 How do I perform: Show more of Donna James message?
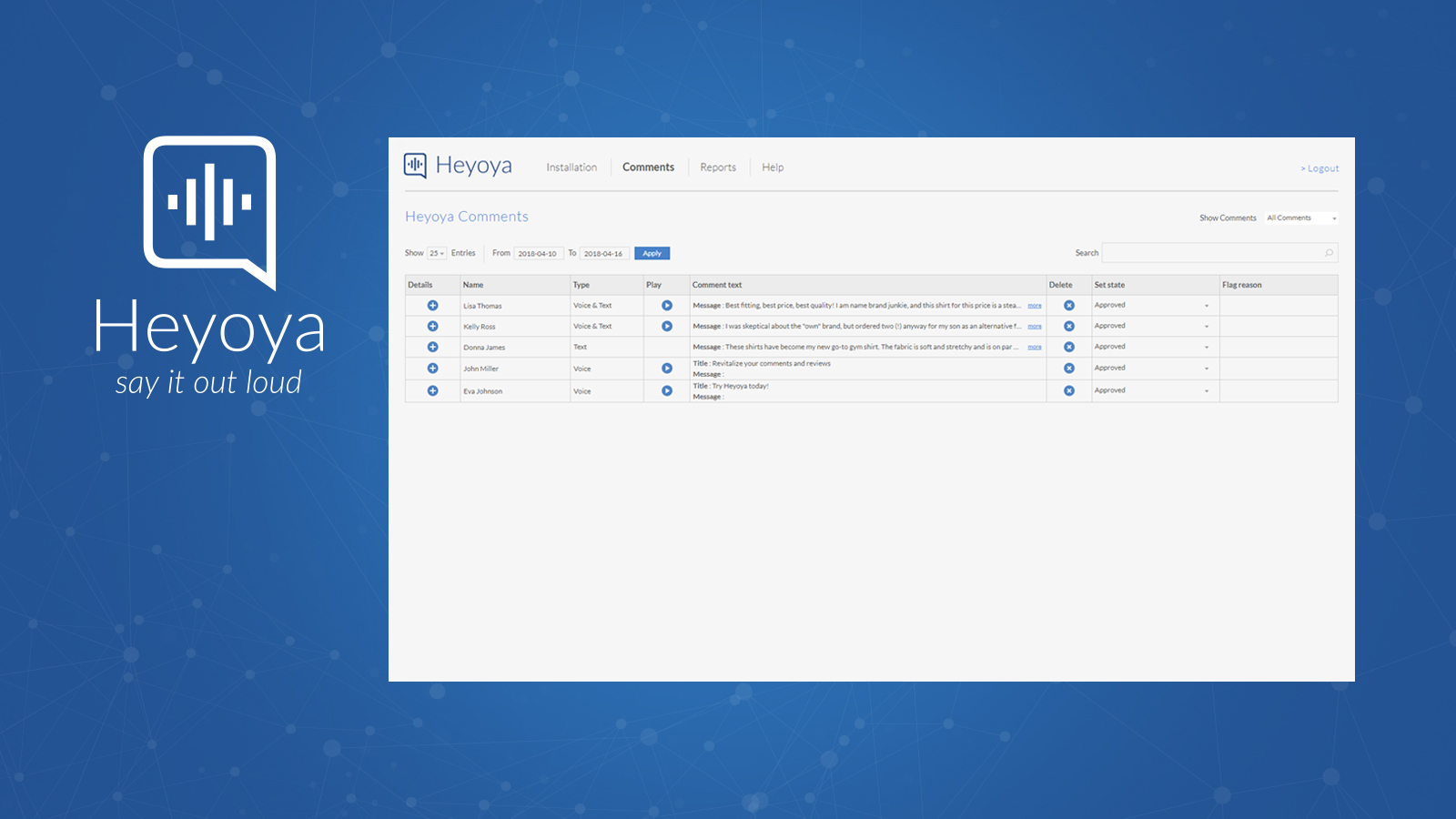(1035, 347)
